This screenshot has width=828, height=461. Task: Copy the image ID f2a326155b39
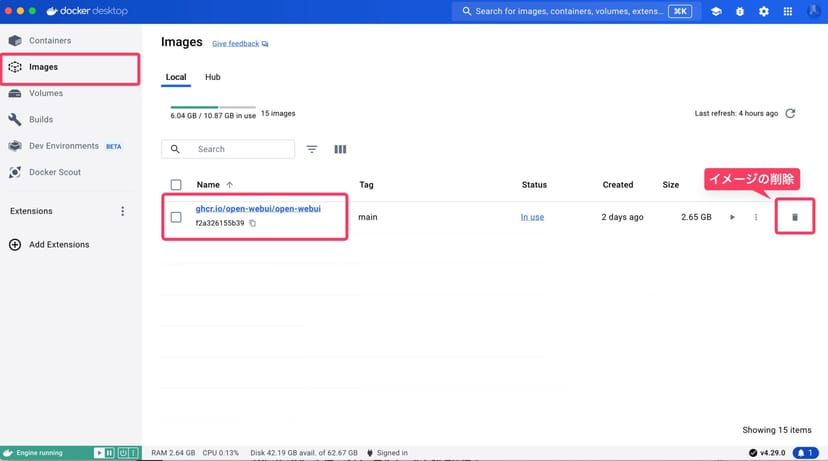pyautogui.click(x=252, y=223)
